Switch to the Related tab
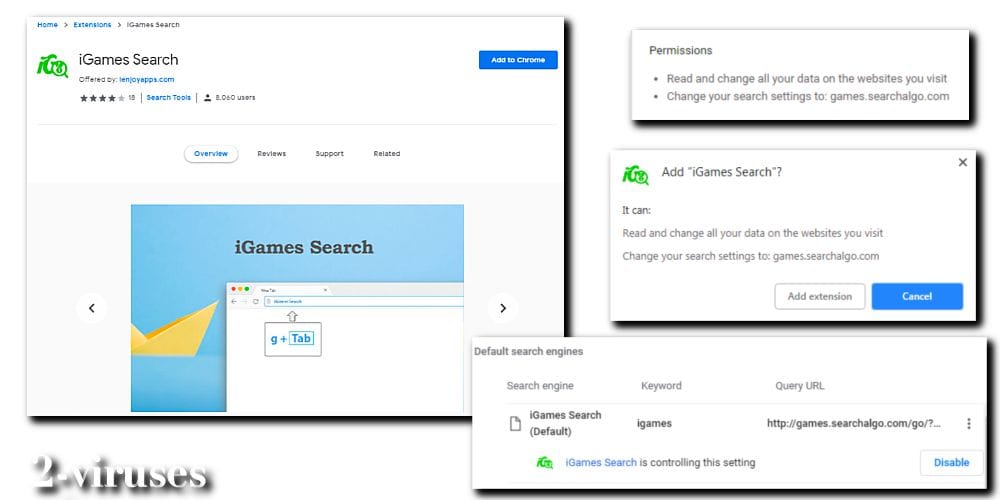This screenshot has height=500, width=1000. click(386, 154)
